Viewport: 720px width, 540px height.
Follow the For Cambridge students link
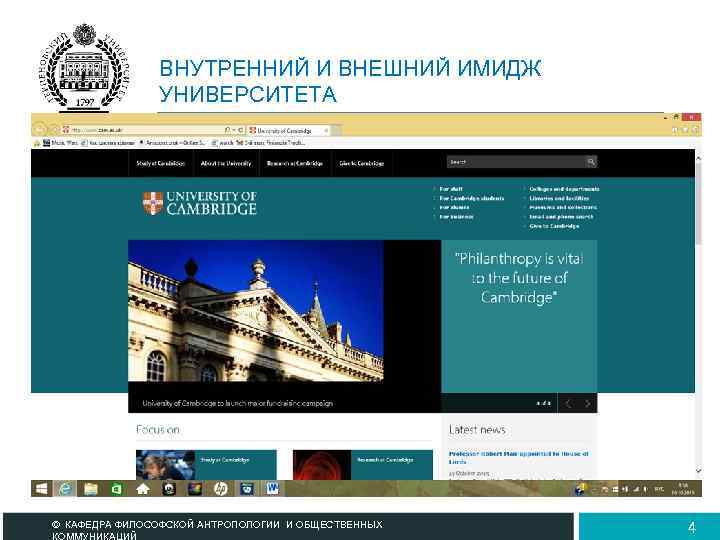click(472, 198)
